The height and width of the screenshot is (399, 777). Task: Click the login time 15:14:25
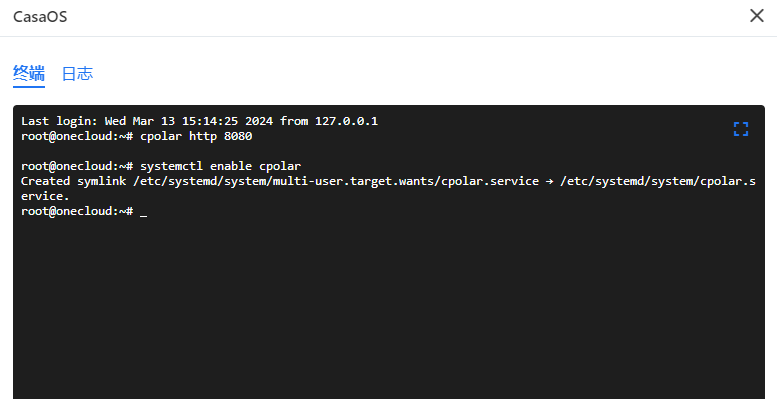pos(210,121)
